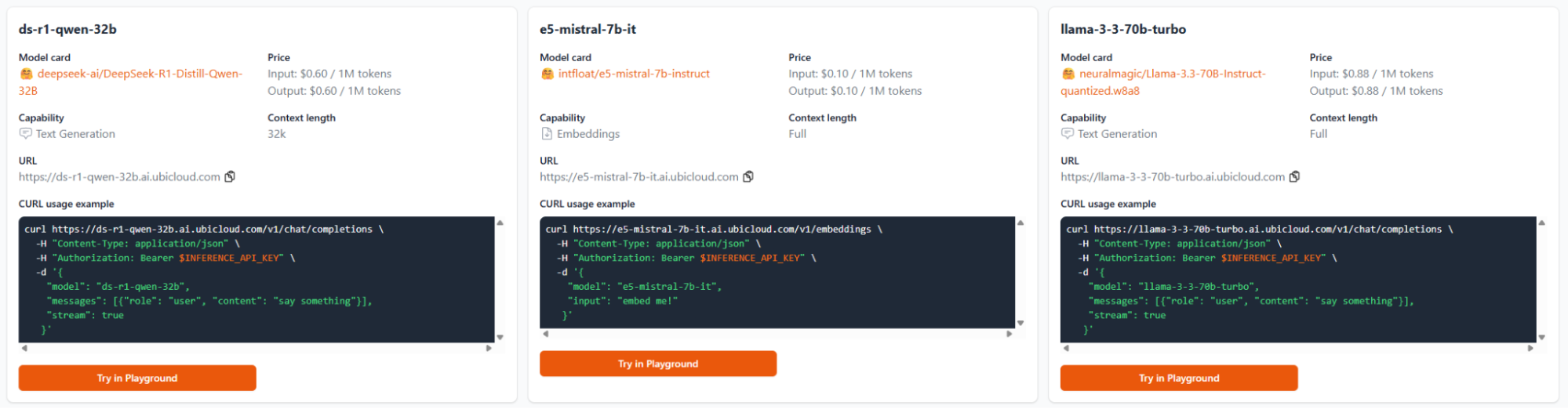1568x409 pixels.
Task: Click scroll-up arrow in ds-r1-qwen-32b code block
Action: (500, 223)
